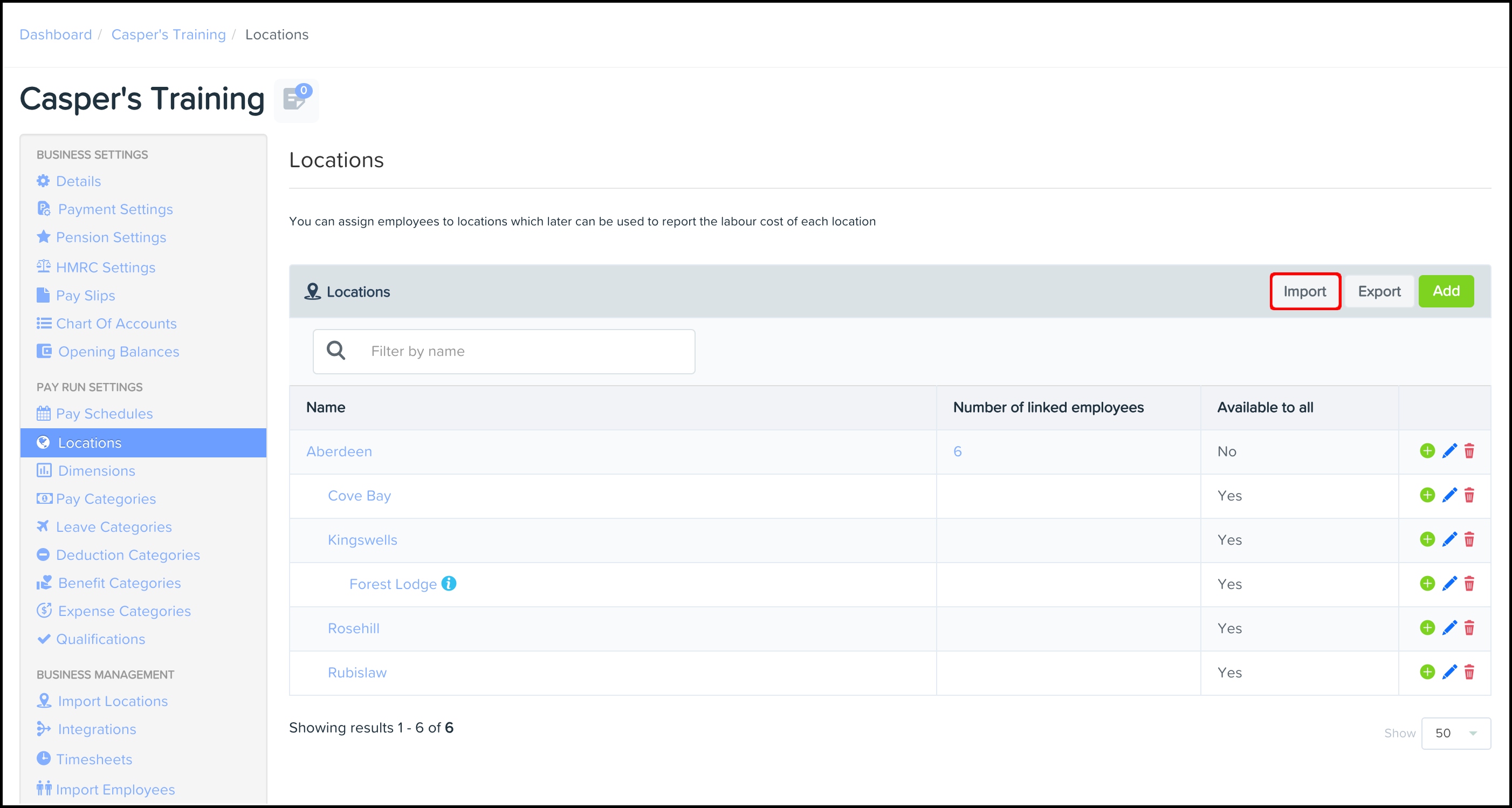Open the Aberdeen location link
Image resolution: width=1512 pixels, height=808 pixels.
coord(339,451)
